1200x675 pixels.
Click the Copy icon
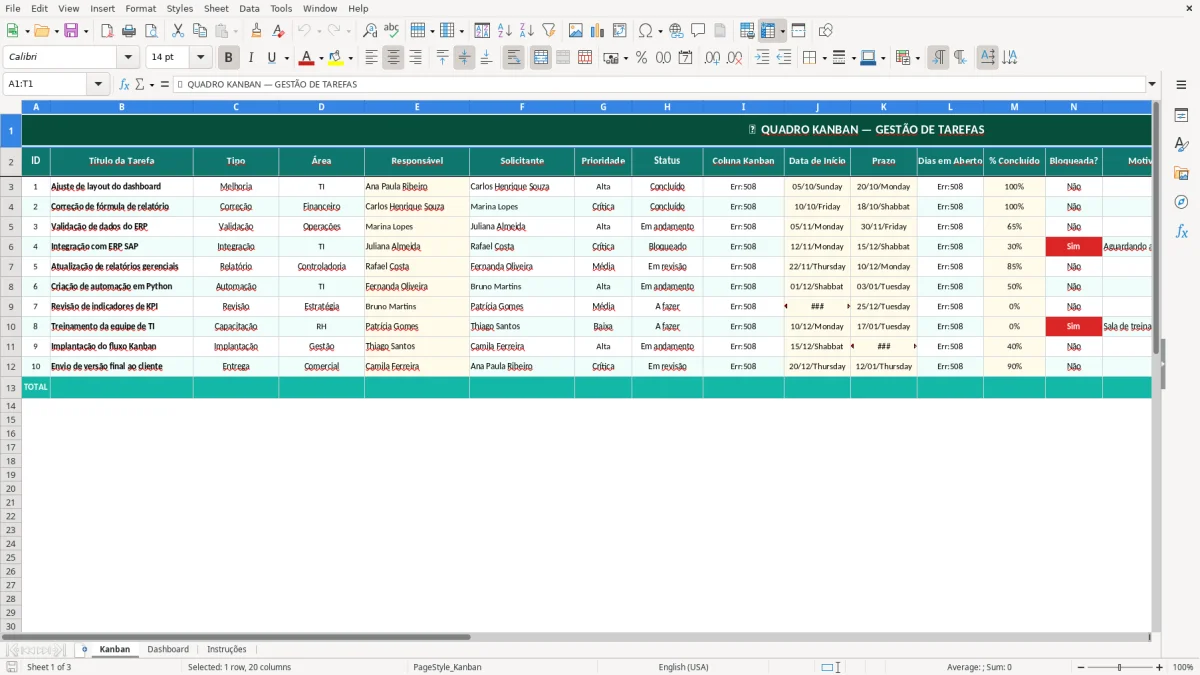200,31
